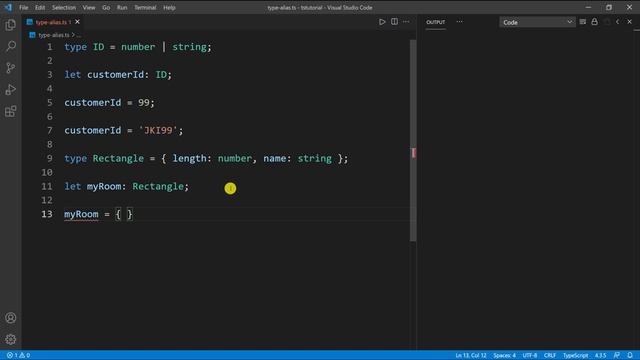This screenshot has height=360, width=640.
Task: Click 'string' keyword on line 1
Action: (189, 47)
